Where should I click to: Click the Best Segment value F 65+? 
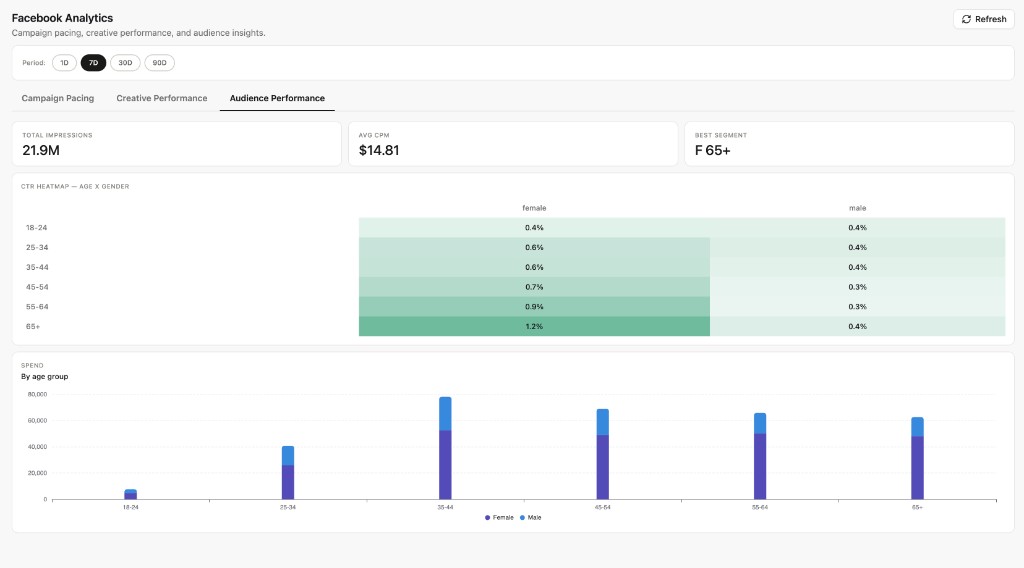(x=712, y=150)
